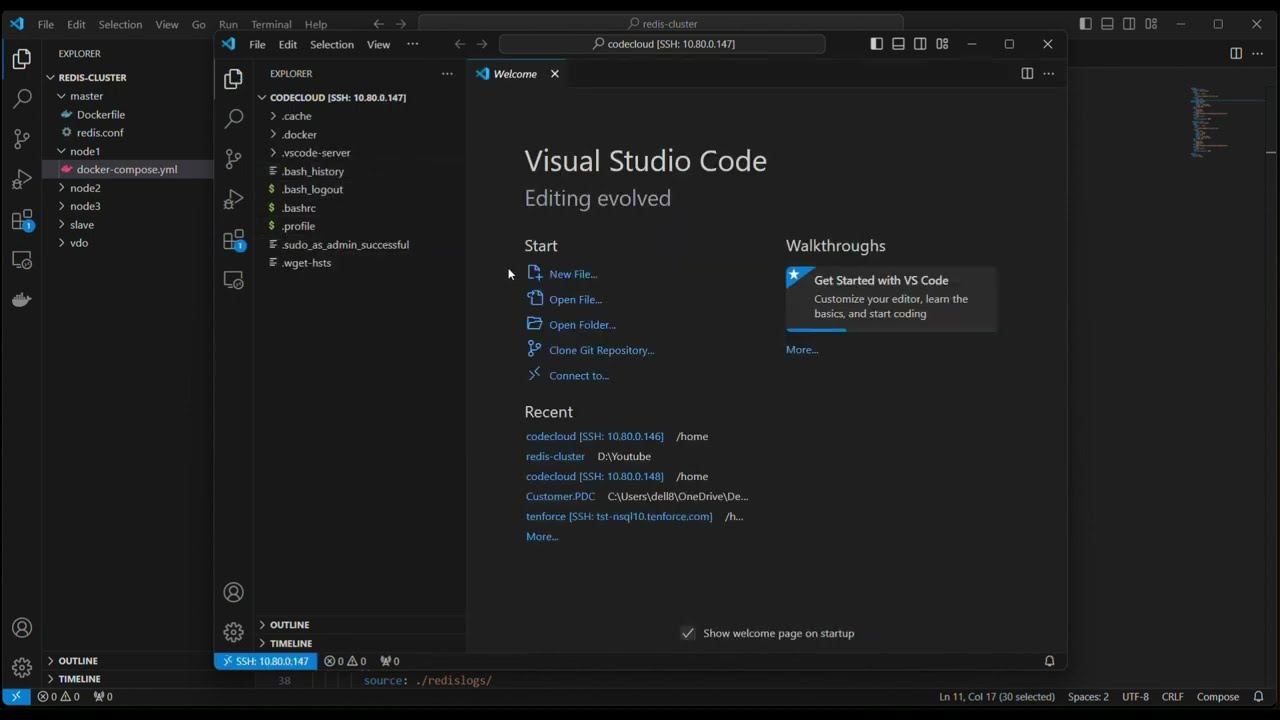
Task: Open Manage gear in the front window
Action: 233,632
